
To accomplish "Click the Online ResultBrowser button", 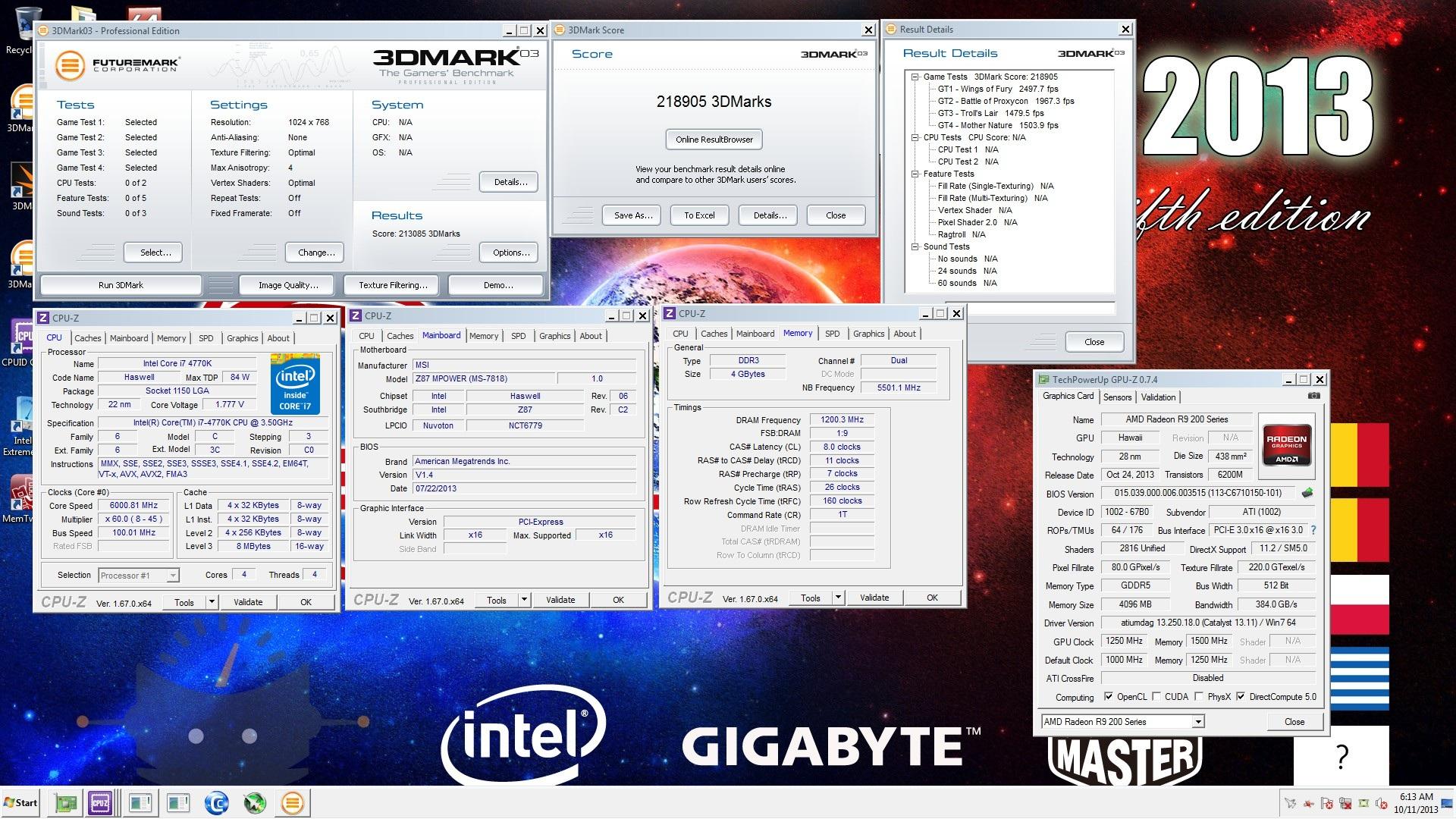I will (x=714, y=140).
